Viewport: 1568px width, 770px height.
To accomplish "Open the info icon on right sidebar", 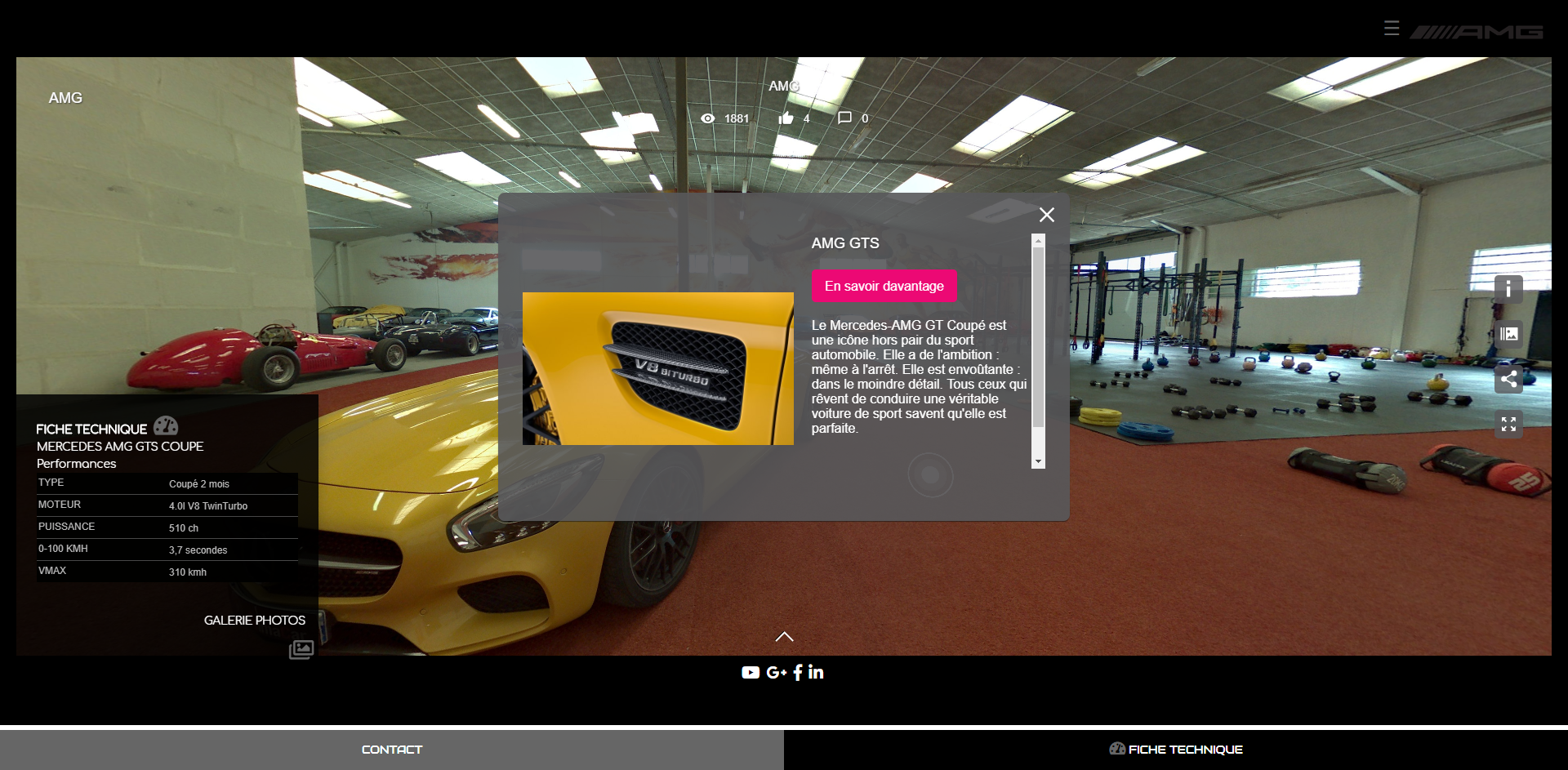I will pyautogui.click(x=1508, y=289).
